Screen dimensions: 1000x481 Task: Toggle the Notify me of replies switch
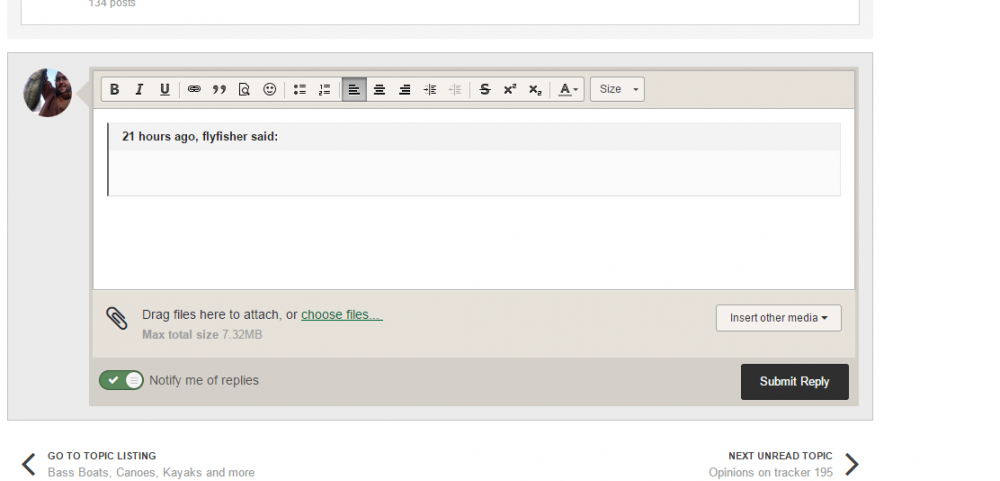(121, 380)
